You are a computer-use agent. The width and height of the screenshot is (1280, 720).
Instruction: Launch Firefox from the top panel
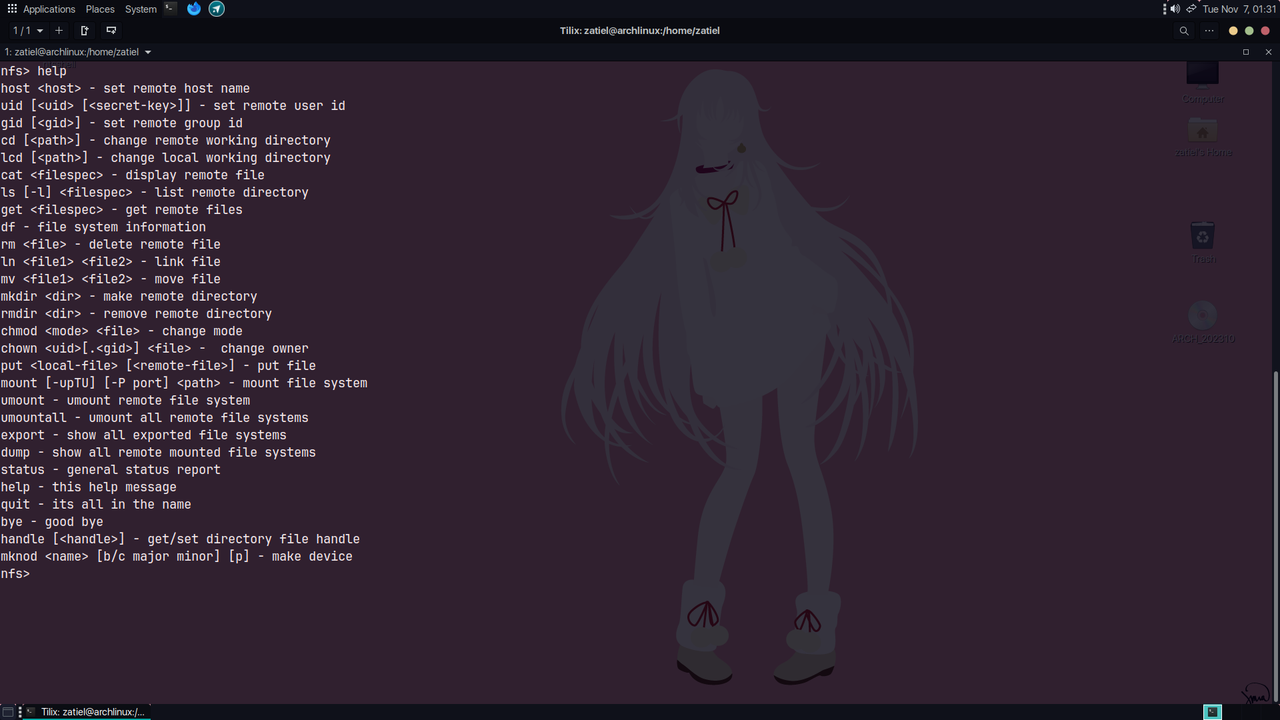pyautogui.click(x=193, y=9)
